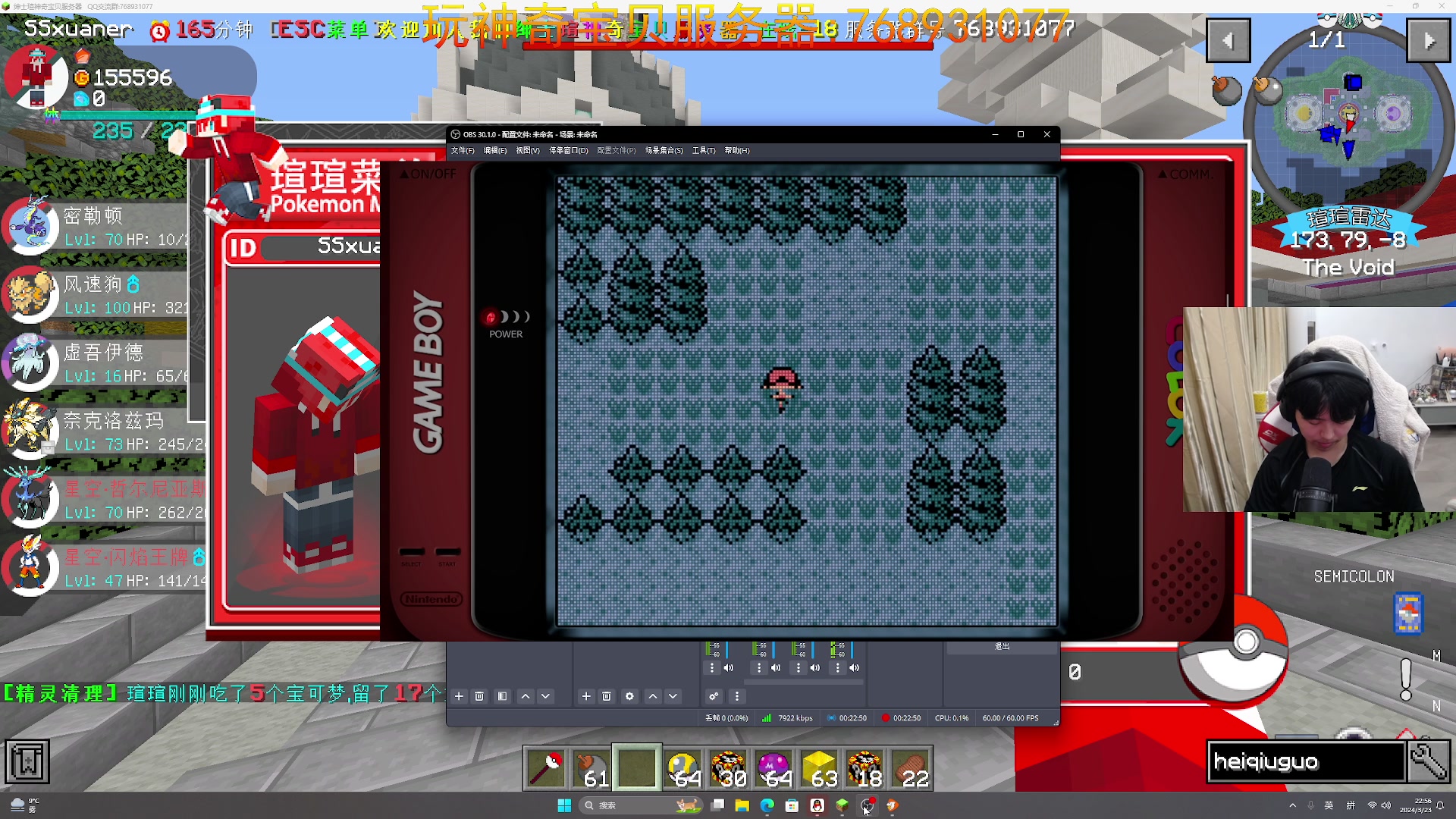Click the heiqiuguo text field
The image size is (1456, 819).
click(1306, 761)
